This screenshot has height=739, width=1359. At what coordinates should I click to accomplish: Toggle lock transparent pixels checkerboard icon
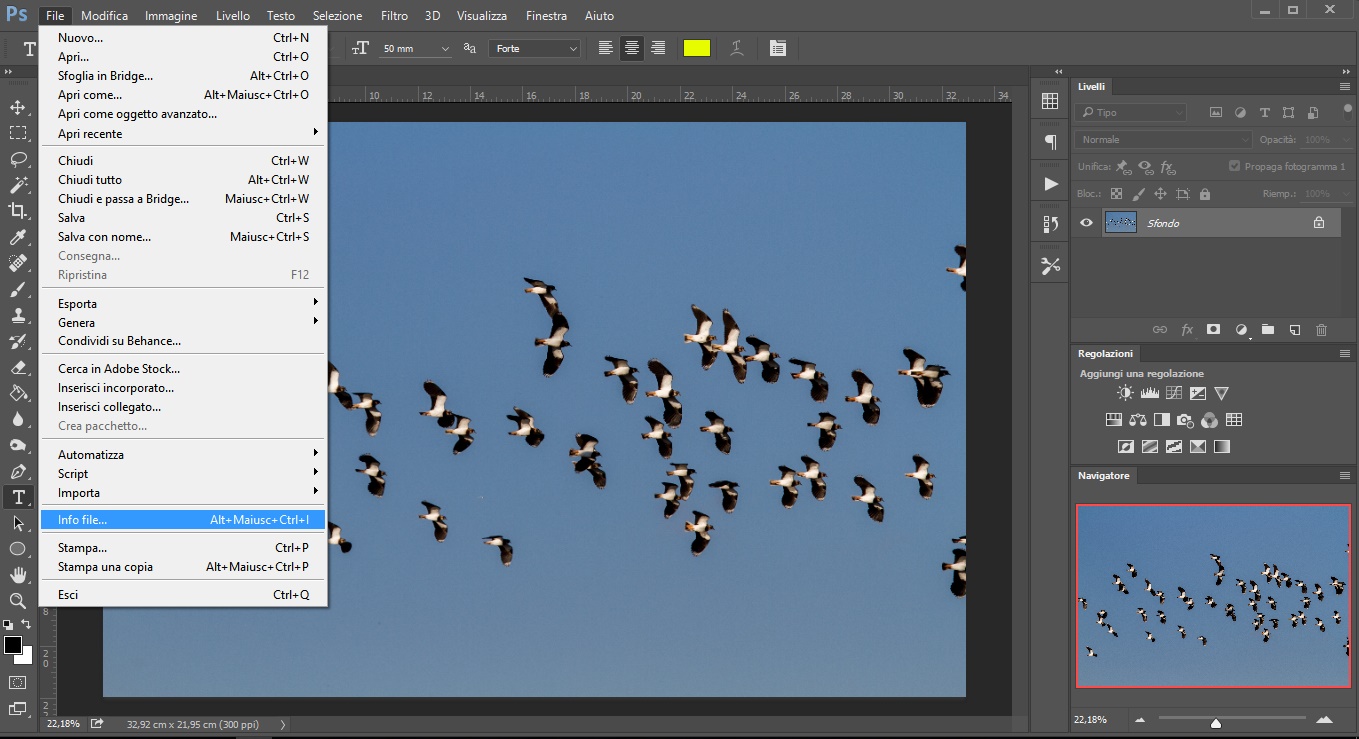pyautogui.click(x=1116, y=194)
